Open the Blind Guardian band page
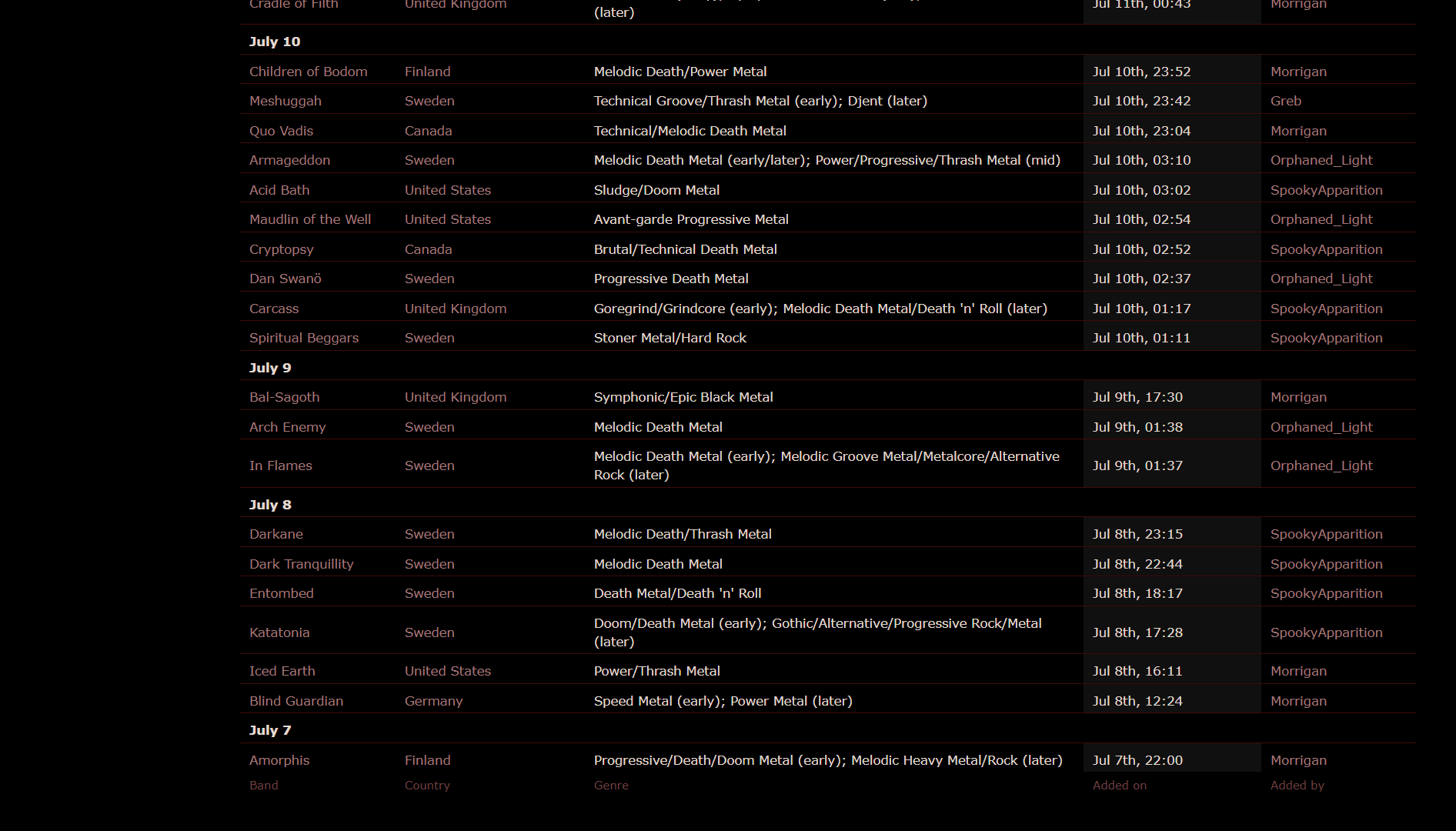 [296, 701]
